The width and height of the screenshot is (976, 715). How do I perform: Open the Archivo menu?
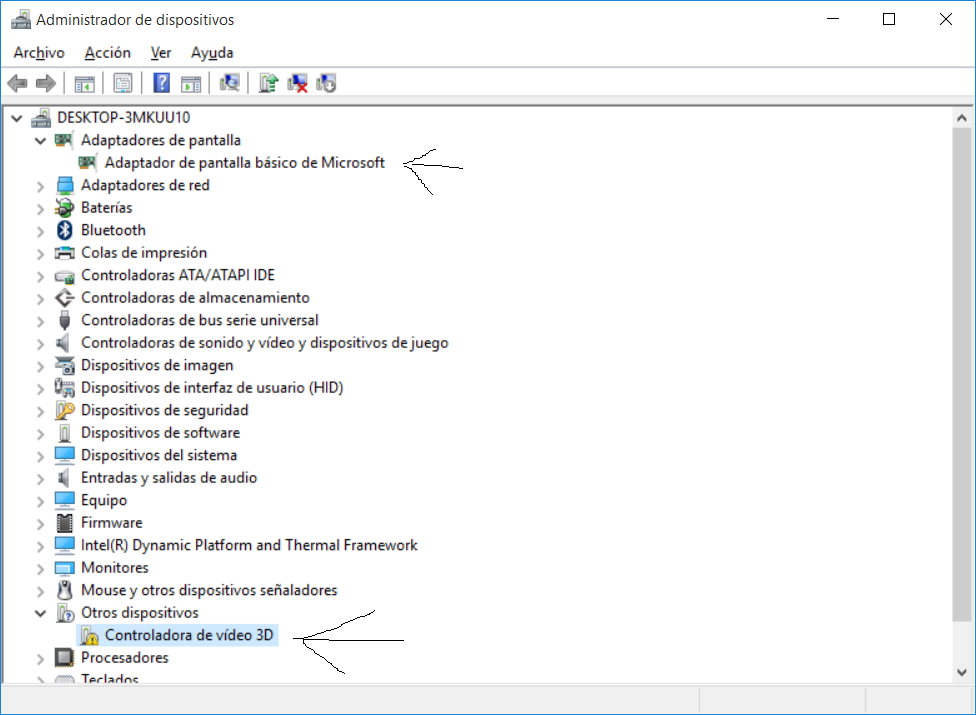(x=38, y=52)
